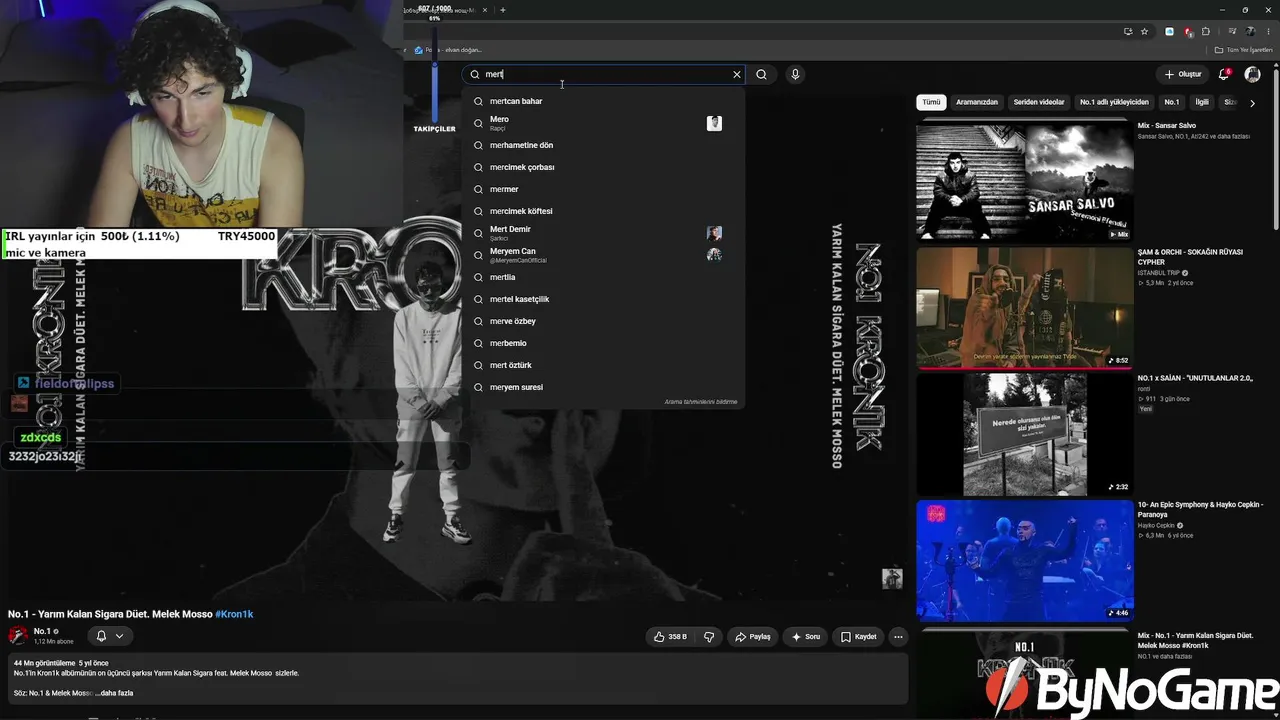
Task: Click the UNUTULANLAR 2.0 video title
Action: (x=1195, y=378)
